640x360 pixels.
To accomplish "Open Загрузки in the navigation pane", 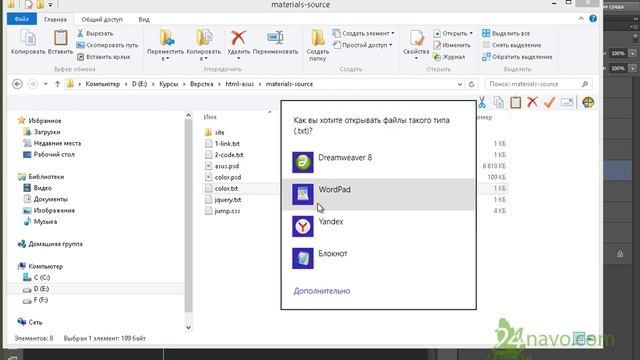I will 42,132.
